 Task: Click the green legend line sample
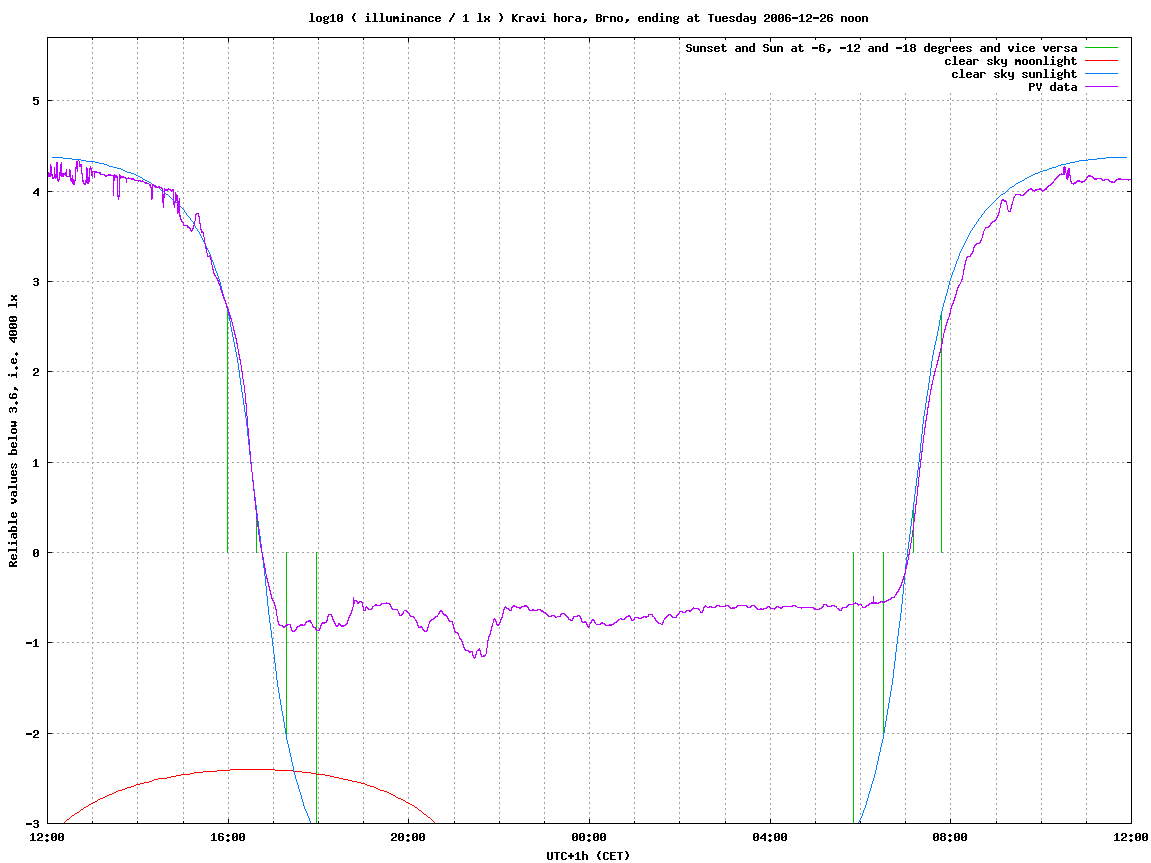(x=1101, y=48)
